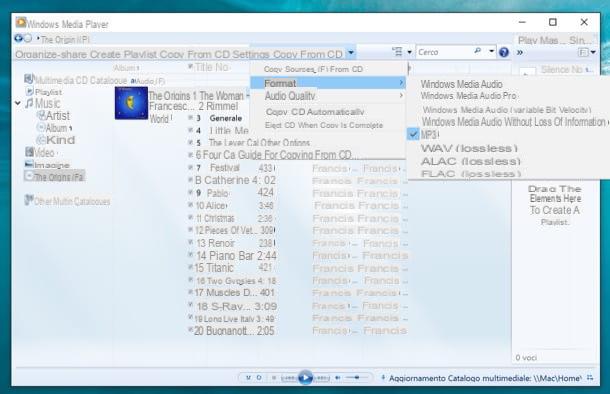Open Guide For Copying From CD
Screen dimensions: 610x394
tap(295, 155)
